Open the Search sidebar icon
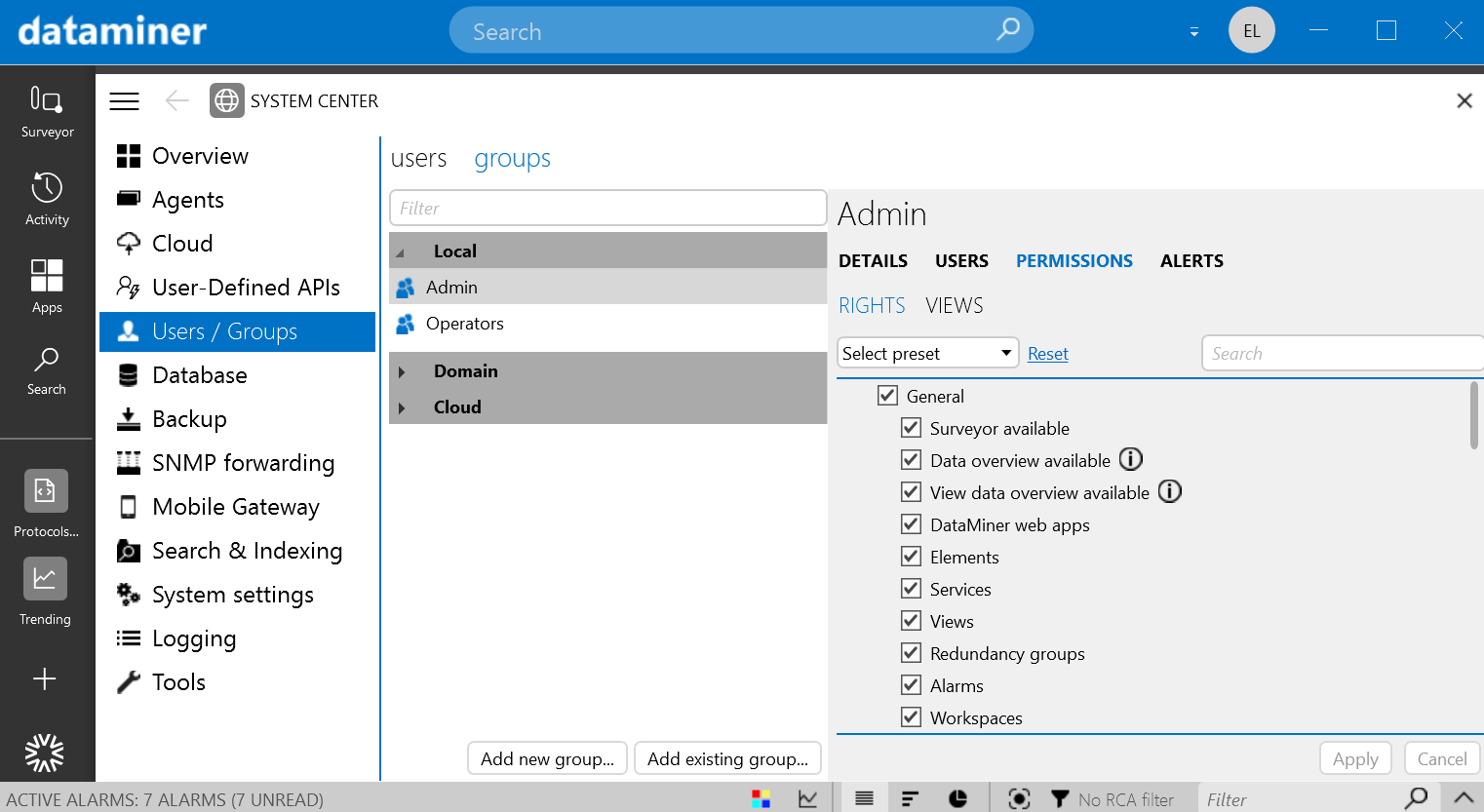Viewport: 1484px width, 812px height. point(47,370)
